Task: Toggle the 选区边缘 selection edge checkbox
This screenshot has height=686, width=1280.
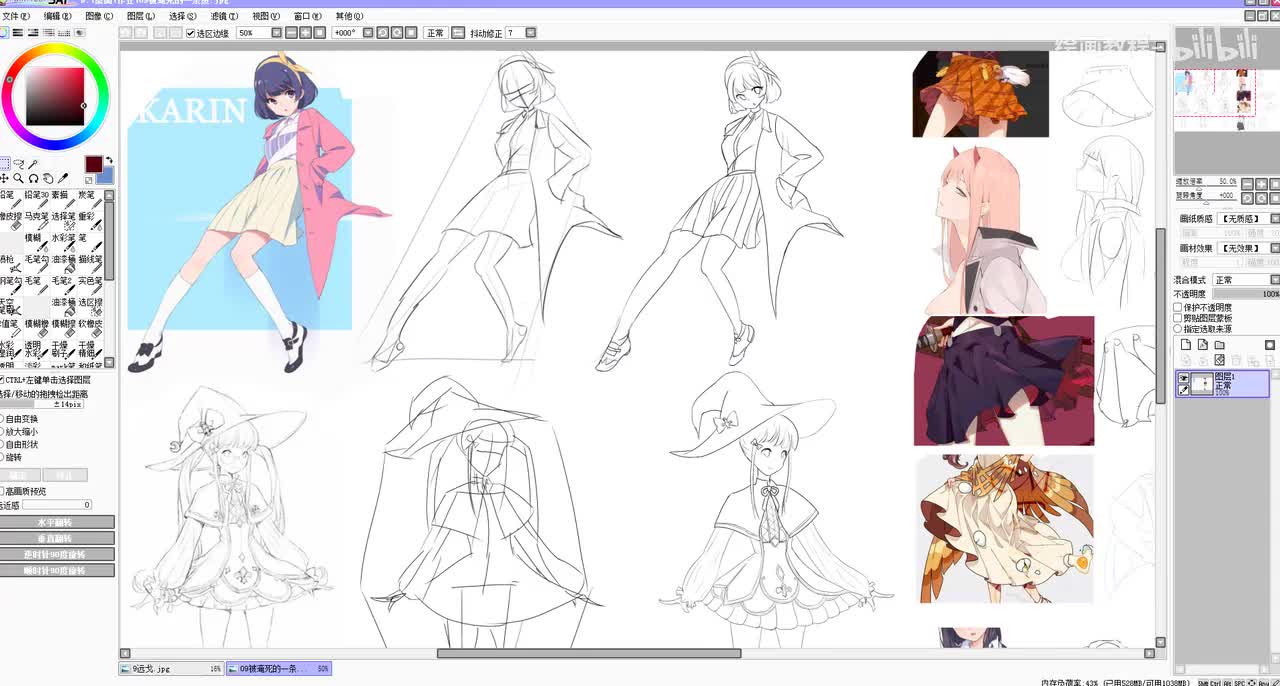Action: click(x=191, y=33)
